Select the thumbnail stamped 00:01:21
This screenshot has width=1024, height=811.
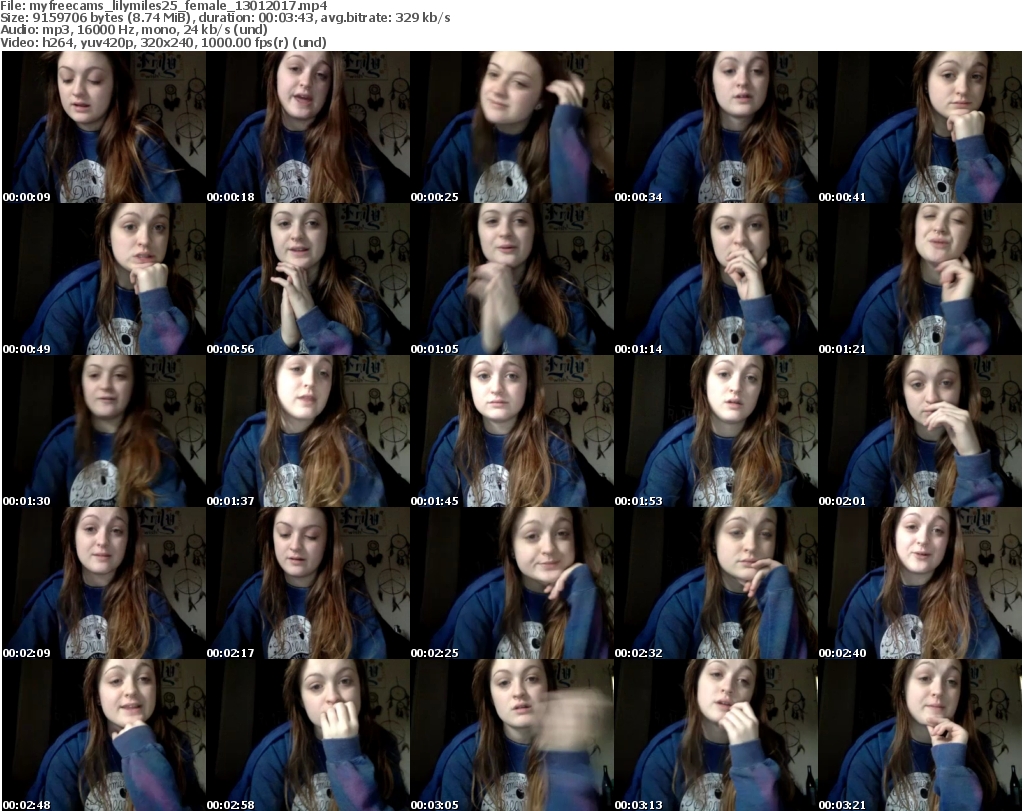(x=920, y=279)
